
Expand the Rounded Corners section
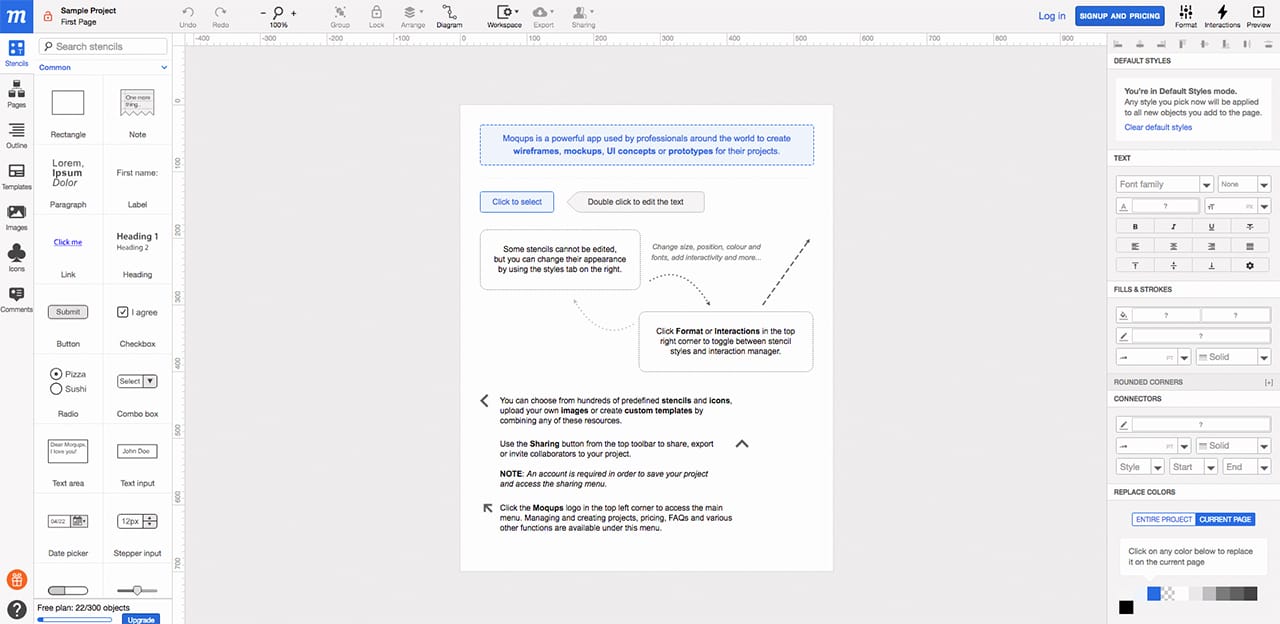pos(1269,382)
